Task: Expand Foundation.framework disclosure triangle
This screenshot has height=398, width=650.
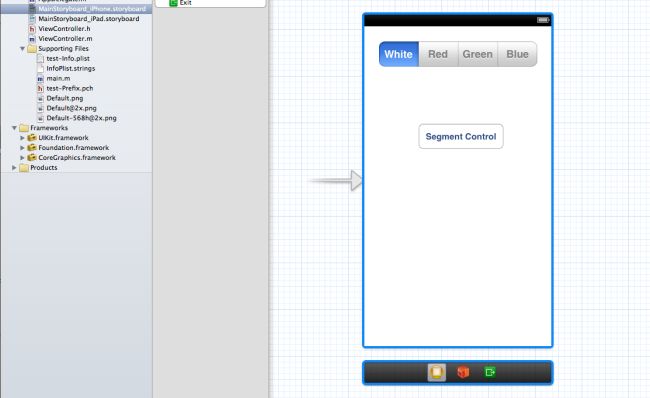Action: click(x=22, y=148)
